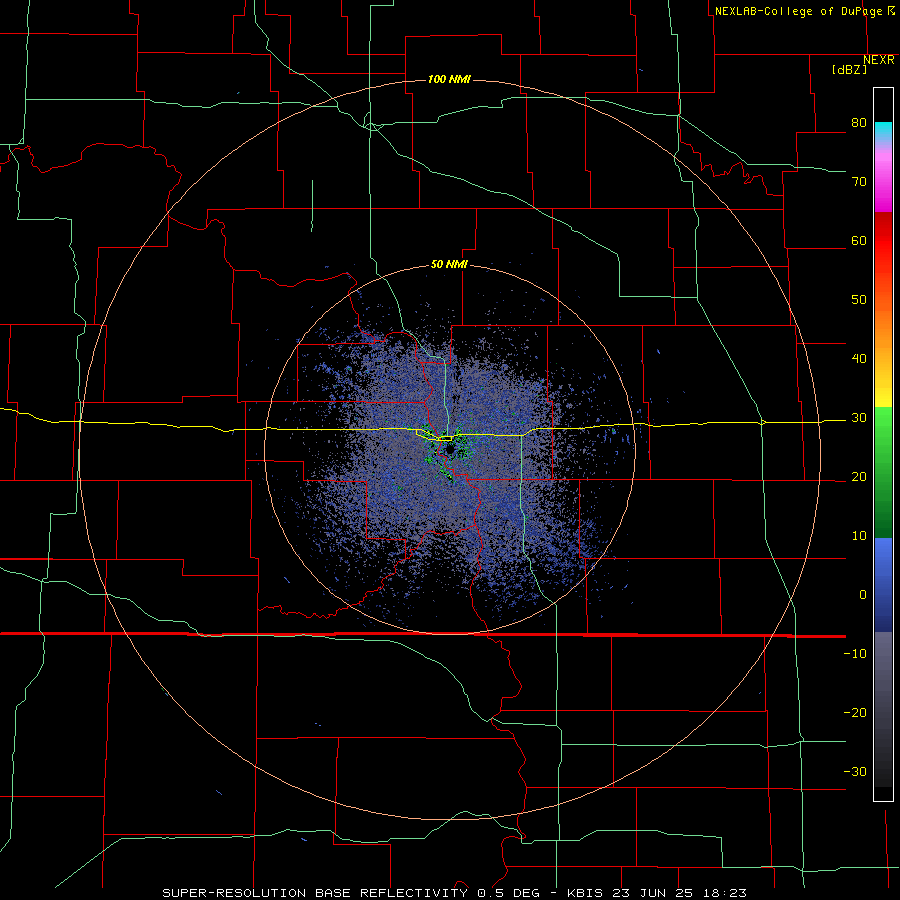Image resolution: width=900 pixels, height=900 pixels.
Task: Click the 0 dBZ scale value
Action: [863, 595]
